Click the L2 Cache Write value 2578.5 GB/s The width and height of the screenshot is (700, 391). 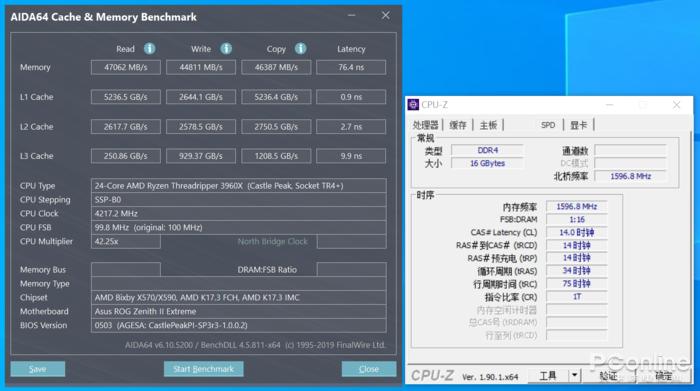[201, 127]
